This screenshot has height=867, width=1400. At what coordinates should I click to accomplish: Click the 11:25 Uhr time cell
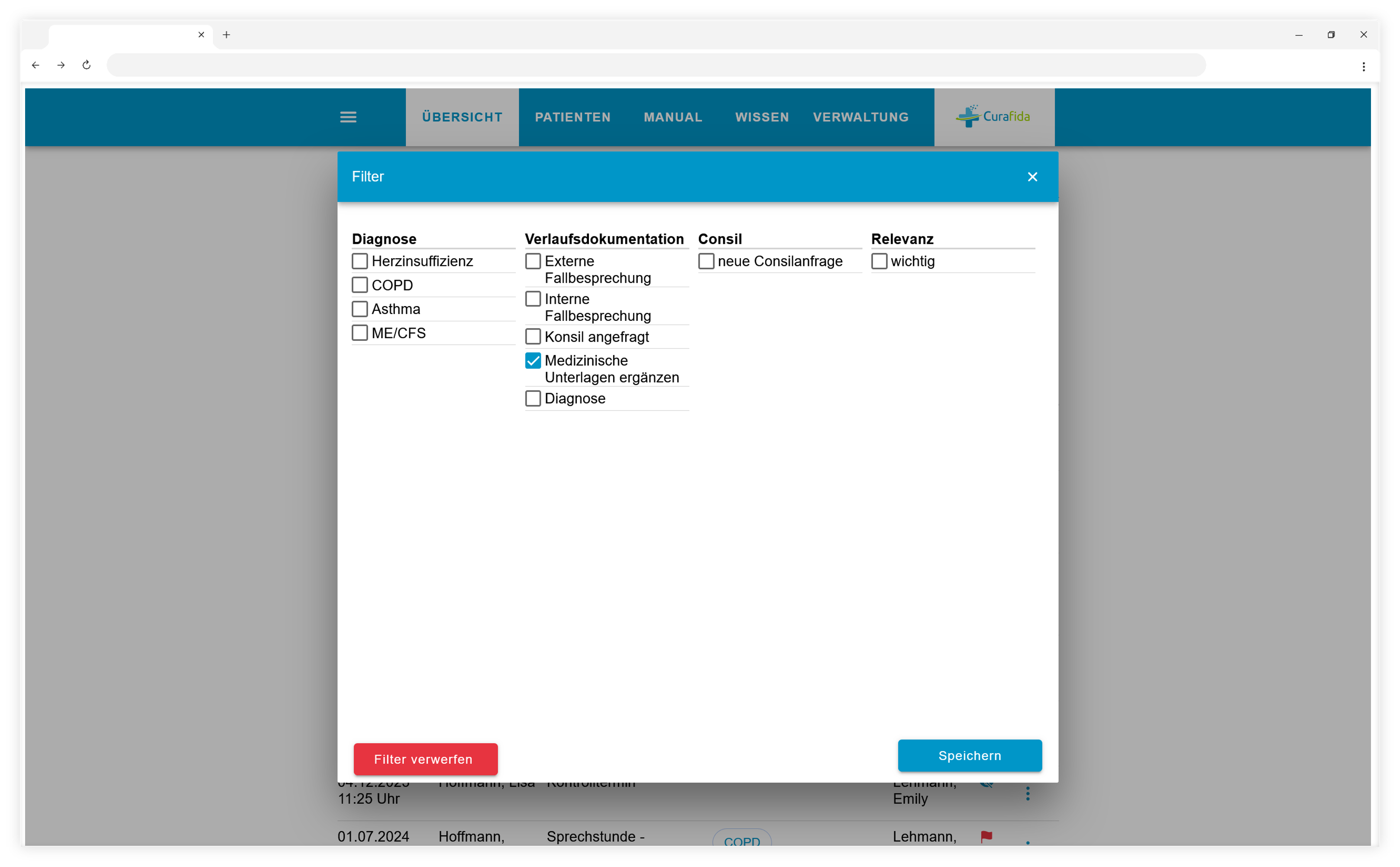click(369, 799)
